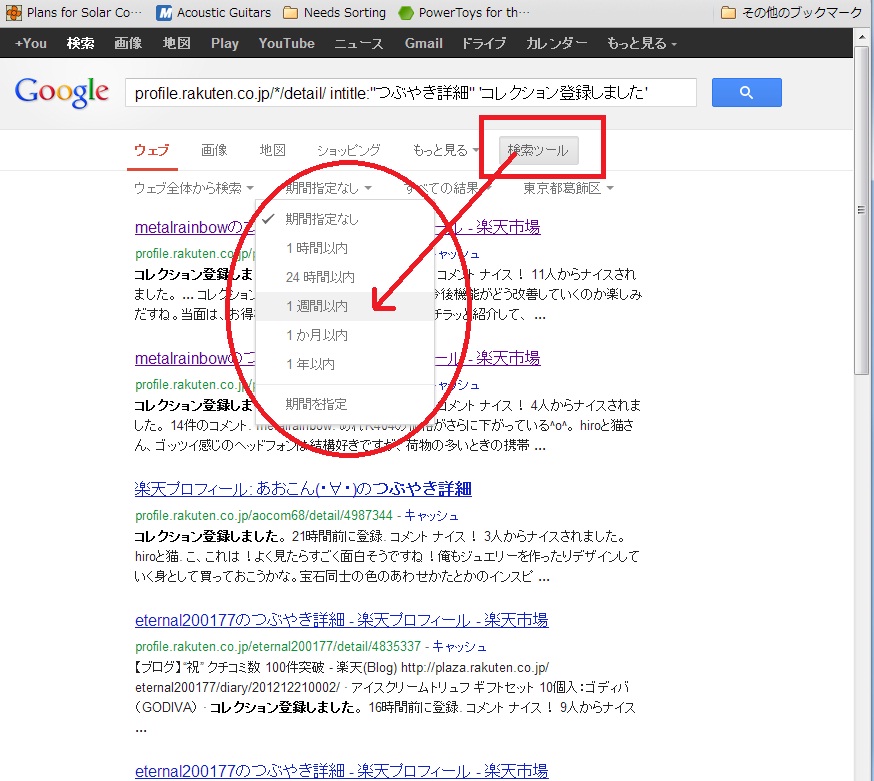Open +You in the black bar

click(31, 43)
